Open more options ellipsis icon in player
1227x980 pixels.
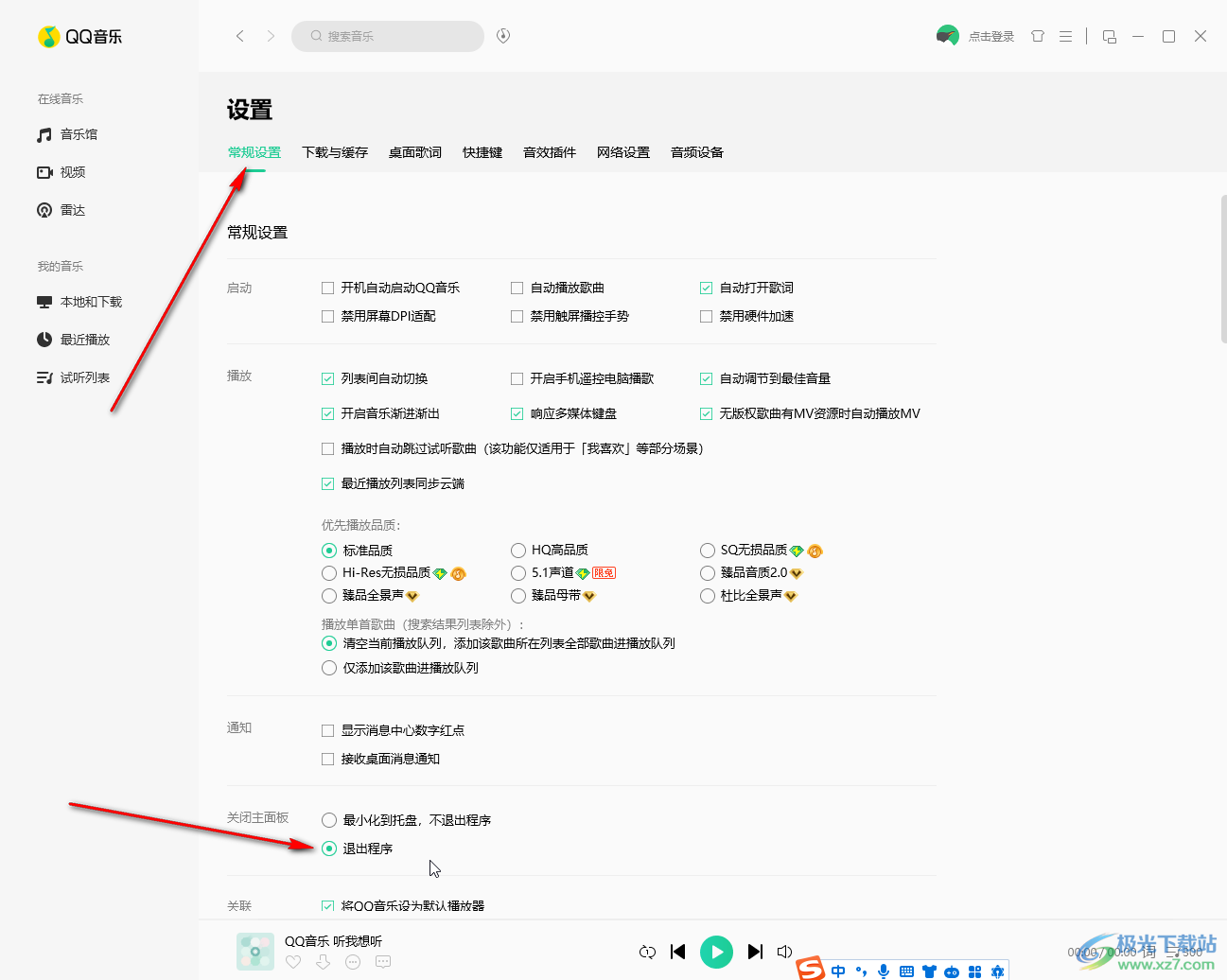click(353, 962)
